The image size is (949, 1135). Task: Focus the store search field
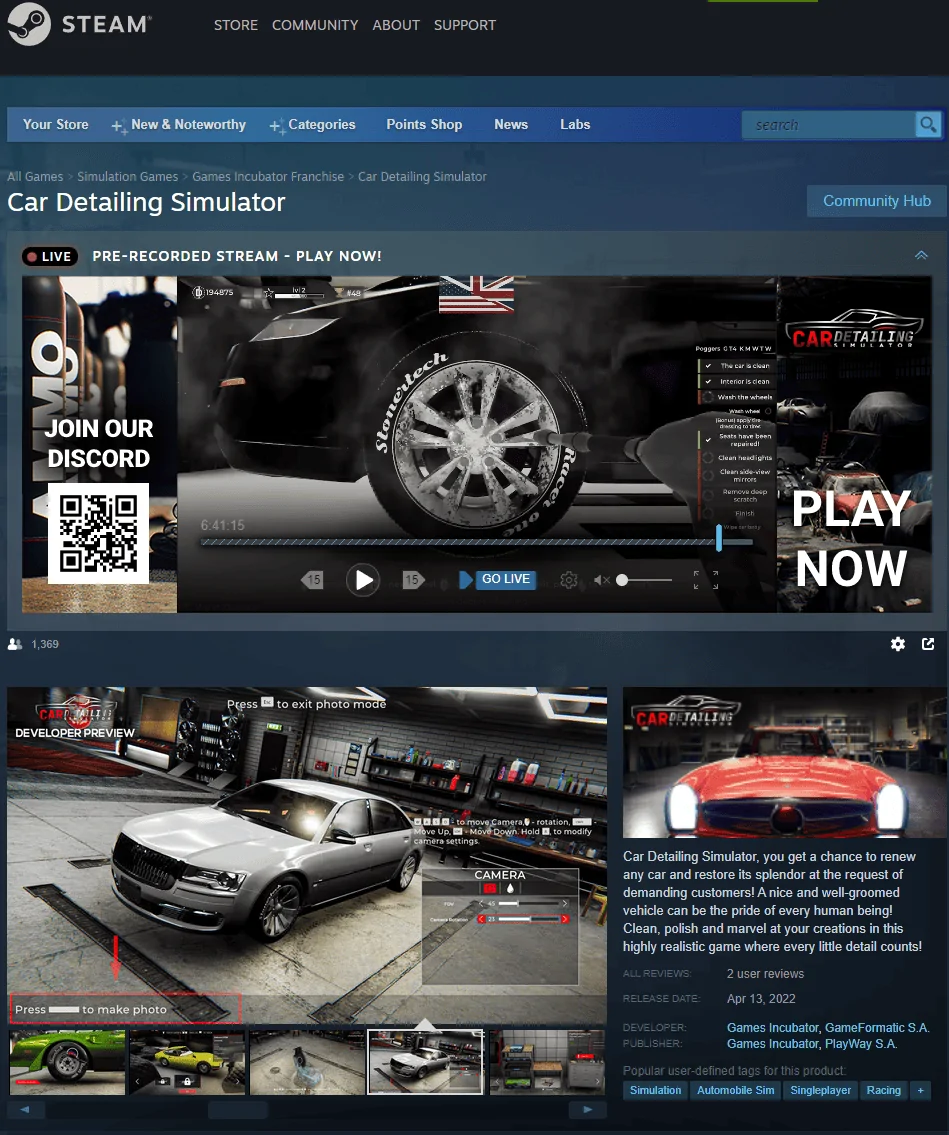click(x=828, y=125)
